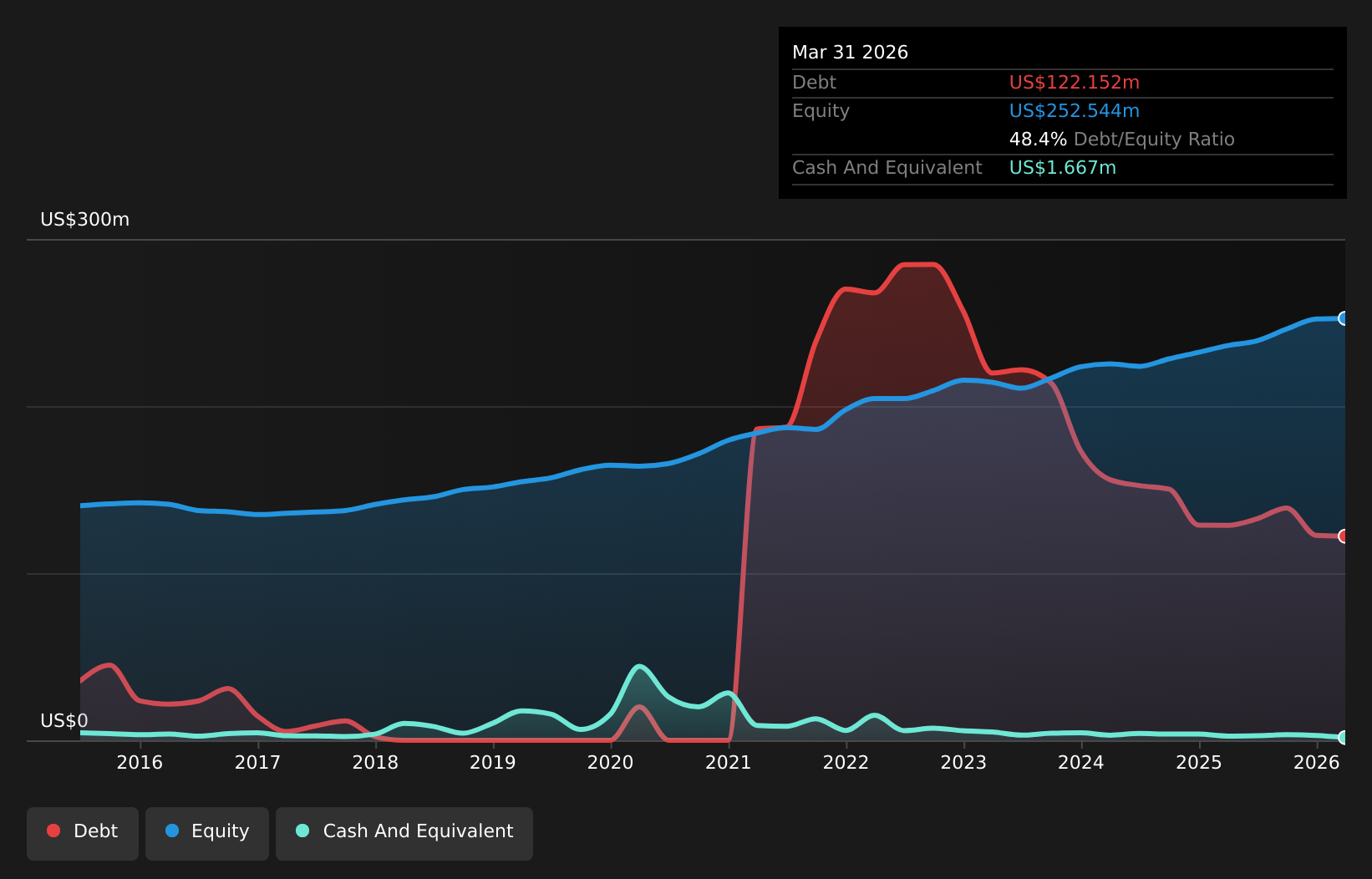Click the blue Equity legend dot
1372x879 pixels.
pos(172,831)
